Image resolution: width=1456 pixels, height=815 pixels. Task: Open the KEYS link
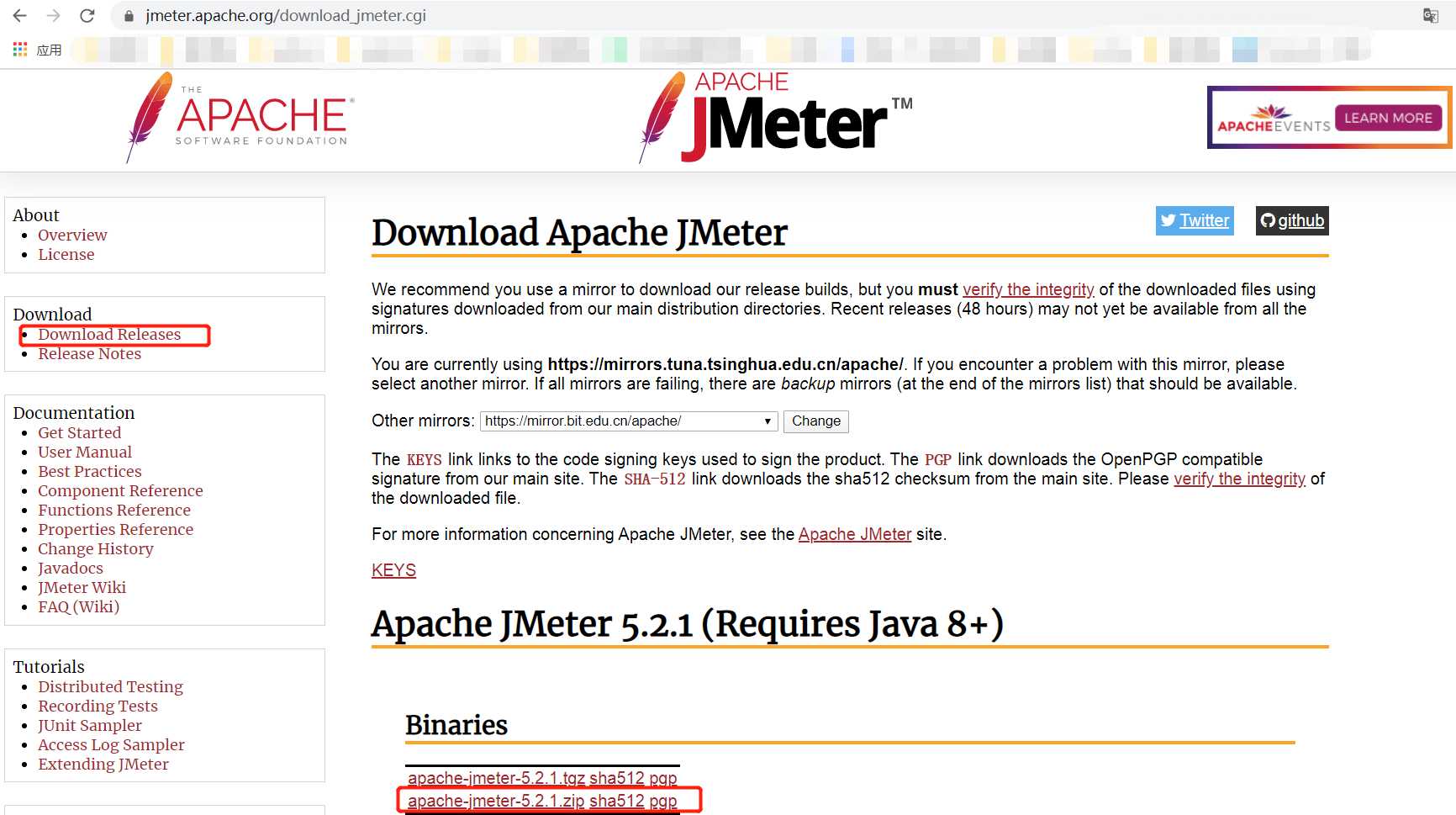[393, 570]
